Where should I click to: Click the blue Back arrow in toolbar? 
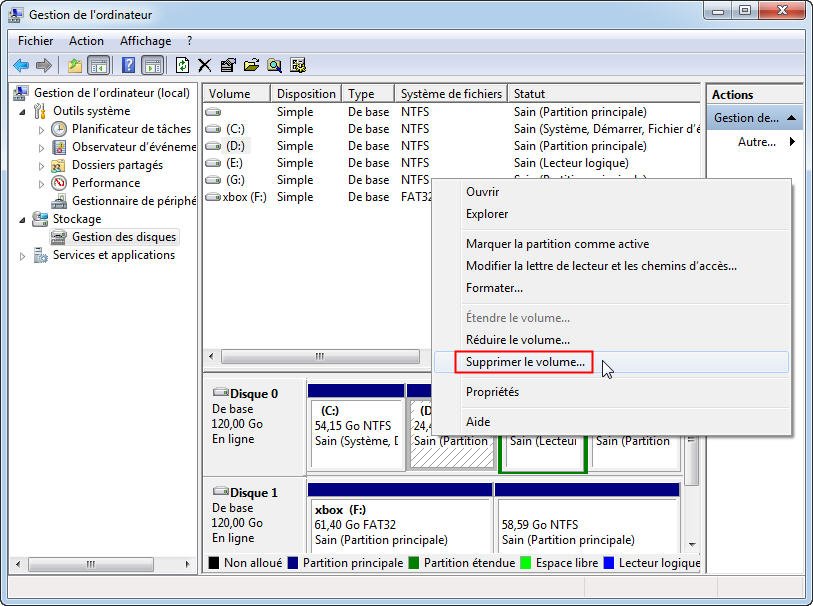click(21, 65)
